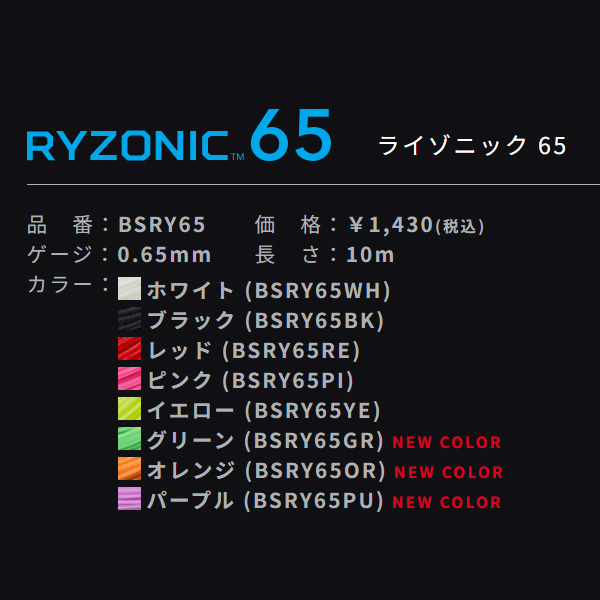Image resolution: width=600 pixels, height=600 pixels.
Task: Click the カラー label
Action: tap(60, 285)
